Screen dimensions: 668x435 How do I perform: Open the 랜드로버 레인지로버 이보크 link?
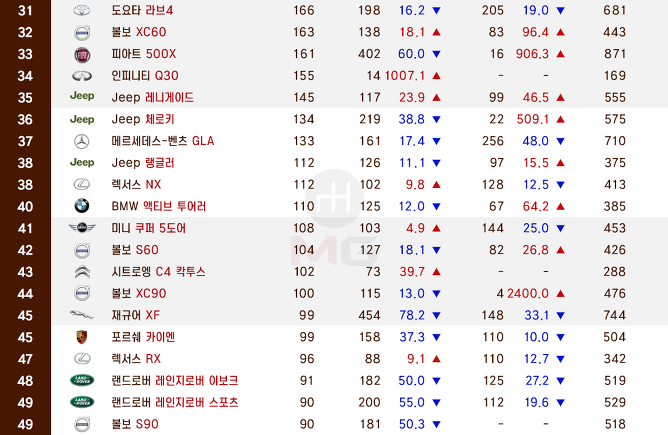click(x=175, y=380)
